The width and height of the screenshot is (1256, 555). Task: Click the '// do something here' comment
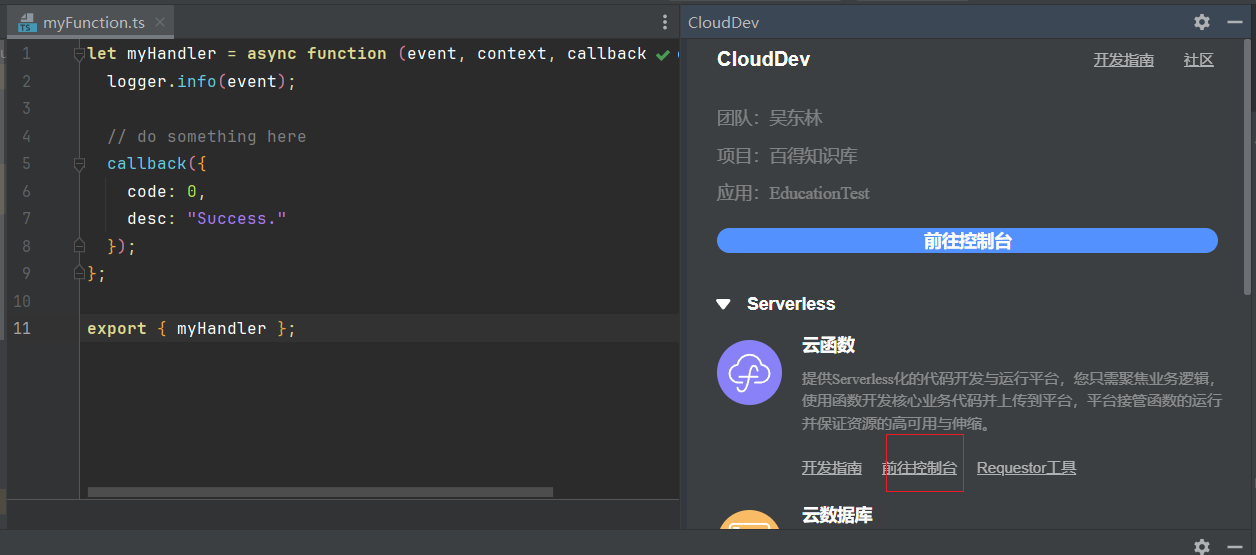(x=207, y=136)
